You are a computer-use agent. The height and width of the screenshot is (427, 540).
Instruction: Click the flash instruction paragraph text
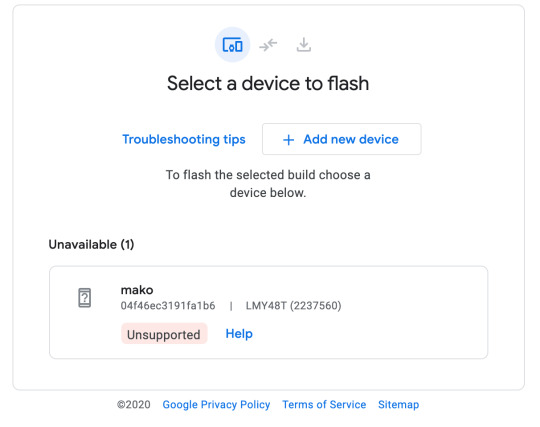tap(268, 184)
